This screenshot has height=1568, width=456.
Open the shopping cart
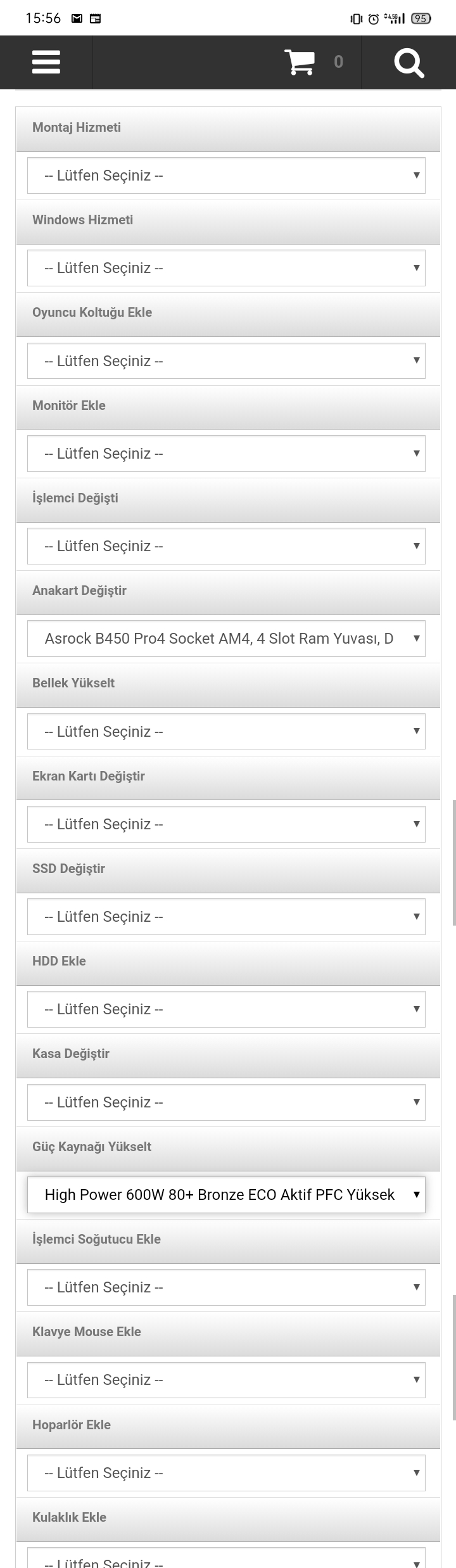click(303, 61)
